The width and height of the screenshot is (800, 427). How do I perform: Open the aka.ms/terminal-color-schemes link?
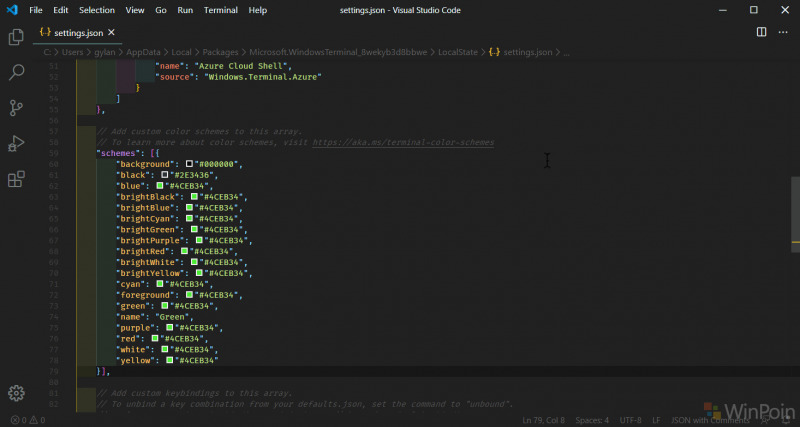[403, 142]
